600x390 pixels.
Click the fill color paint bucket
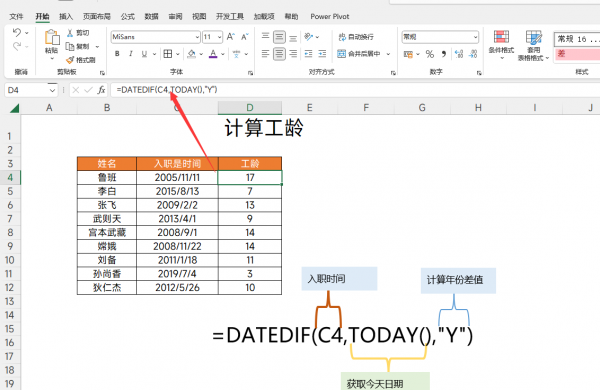[192, 54]
